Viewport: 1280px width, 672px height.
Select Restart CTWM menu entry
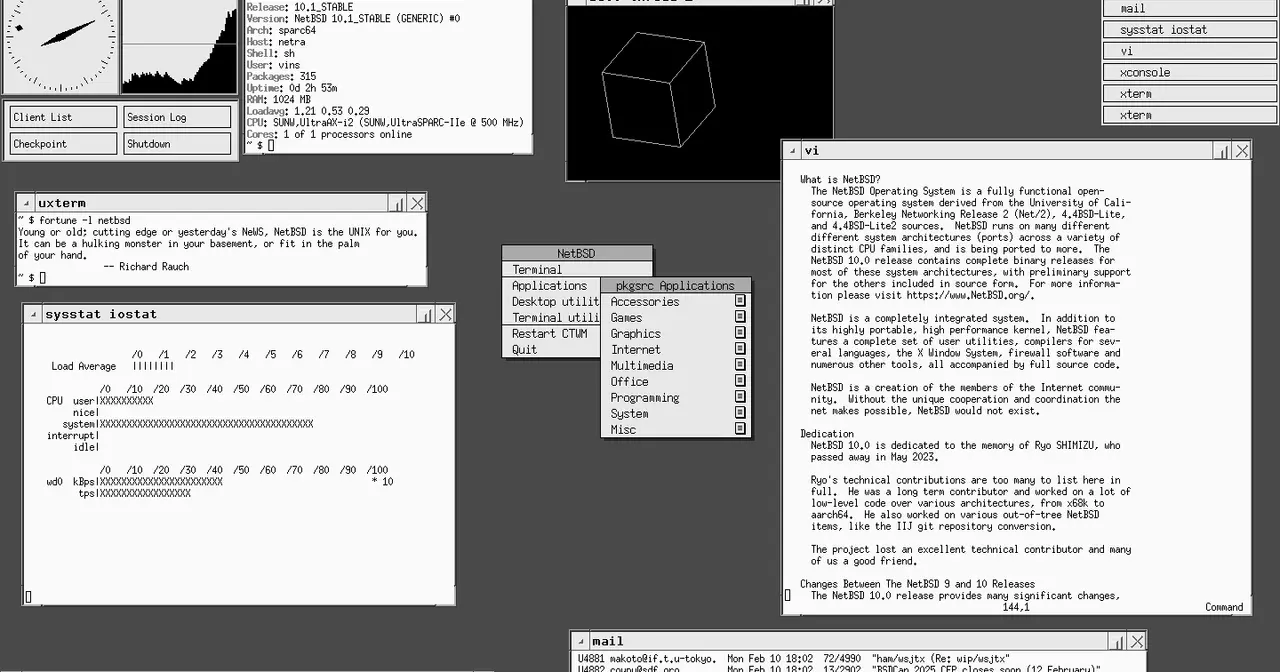(551, 333)
